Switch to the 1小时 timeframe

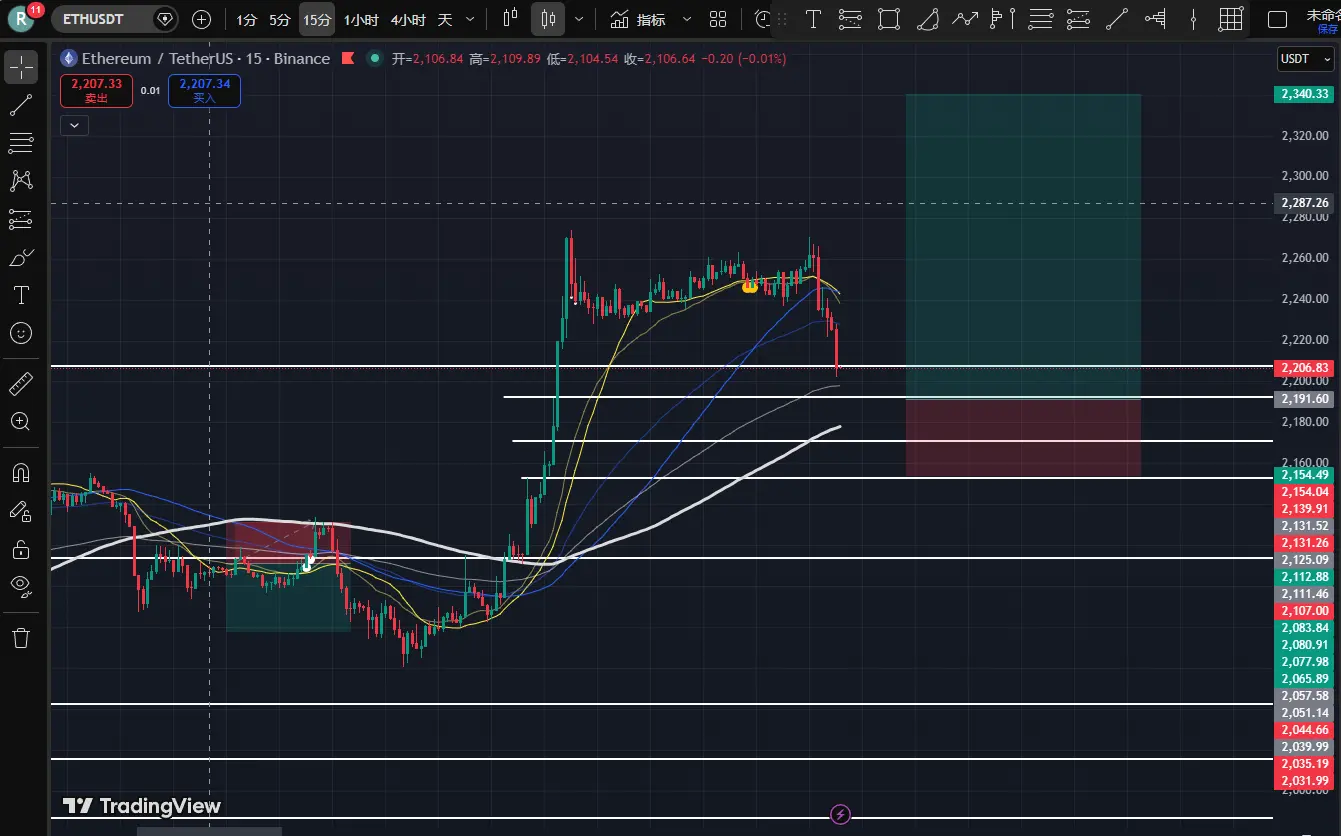[360, 19]
